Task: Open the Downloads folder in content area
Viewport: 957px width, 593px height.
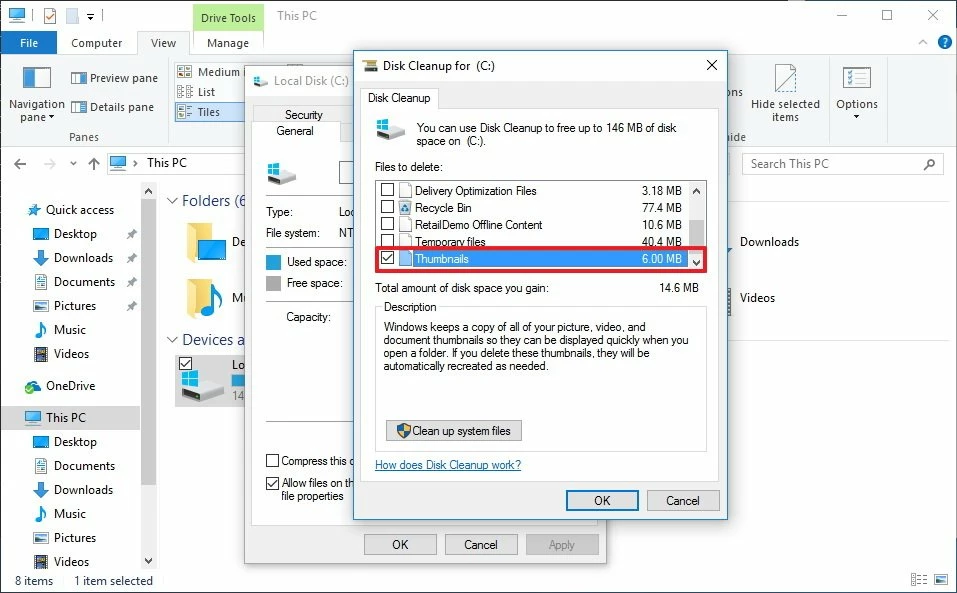Action: click(x=769, y=242)
